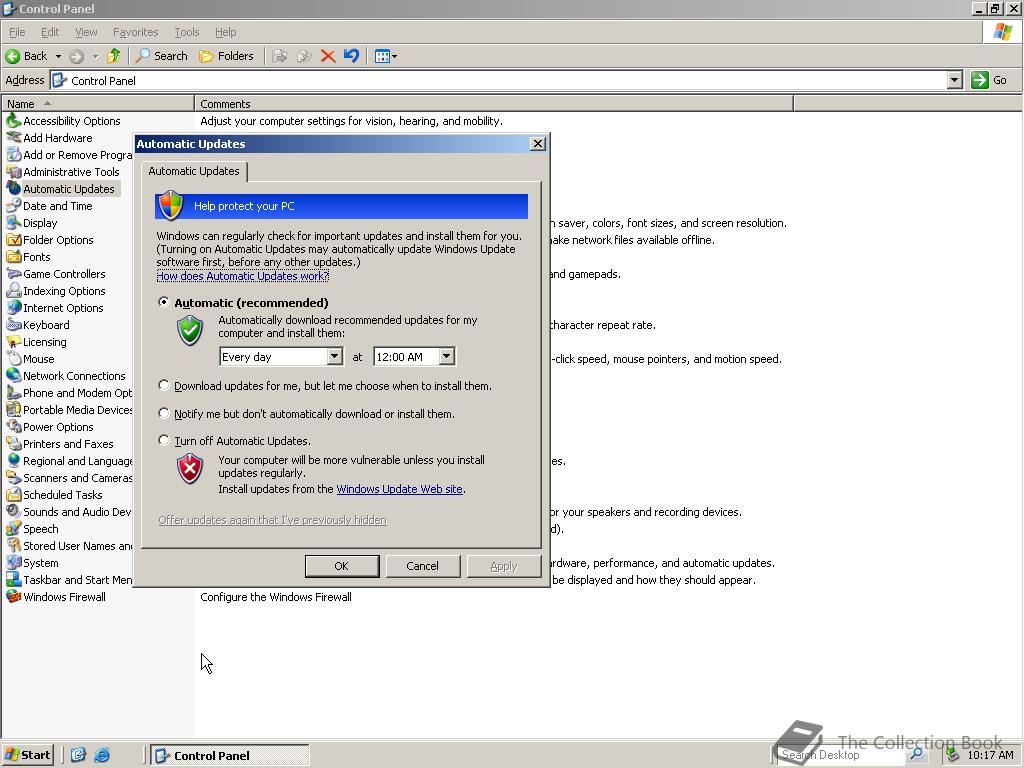Open the Administrative Tools icon

coord(14,172)
